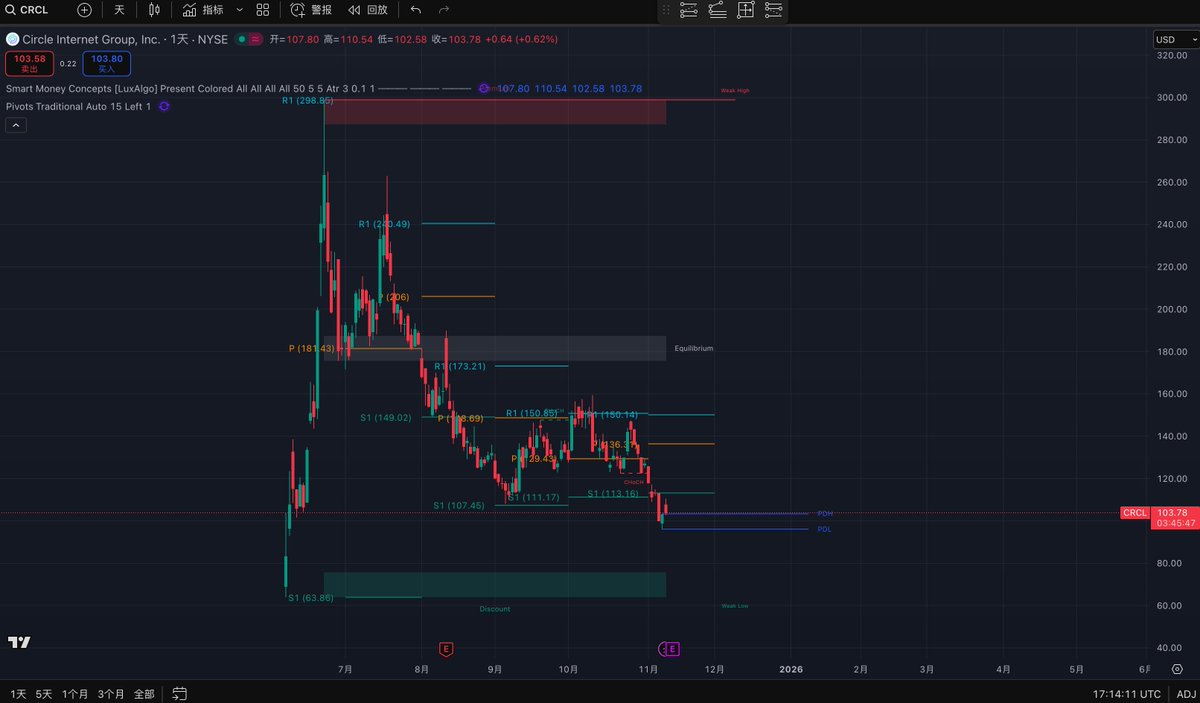Select the Smart Money Concepts indicator legend
Viewport: 1200px width, 703px height.
(x=190, y=88)
